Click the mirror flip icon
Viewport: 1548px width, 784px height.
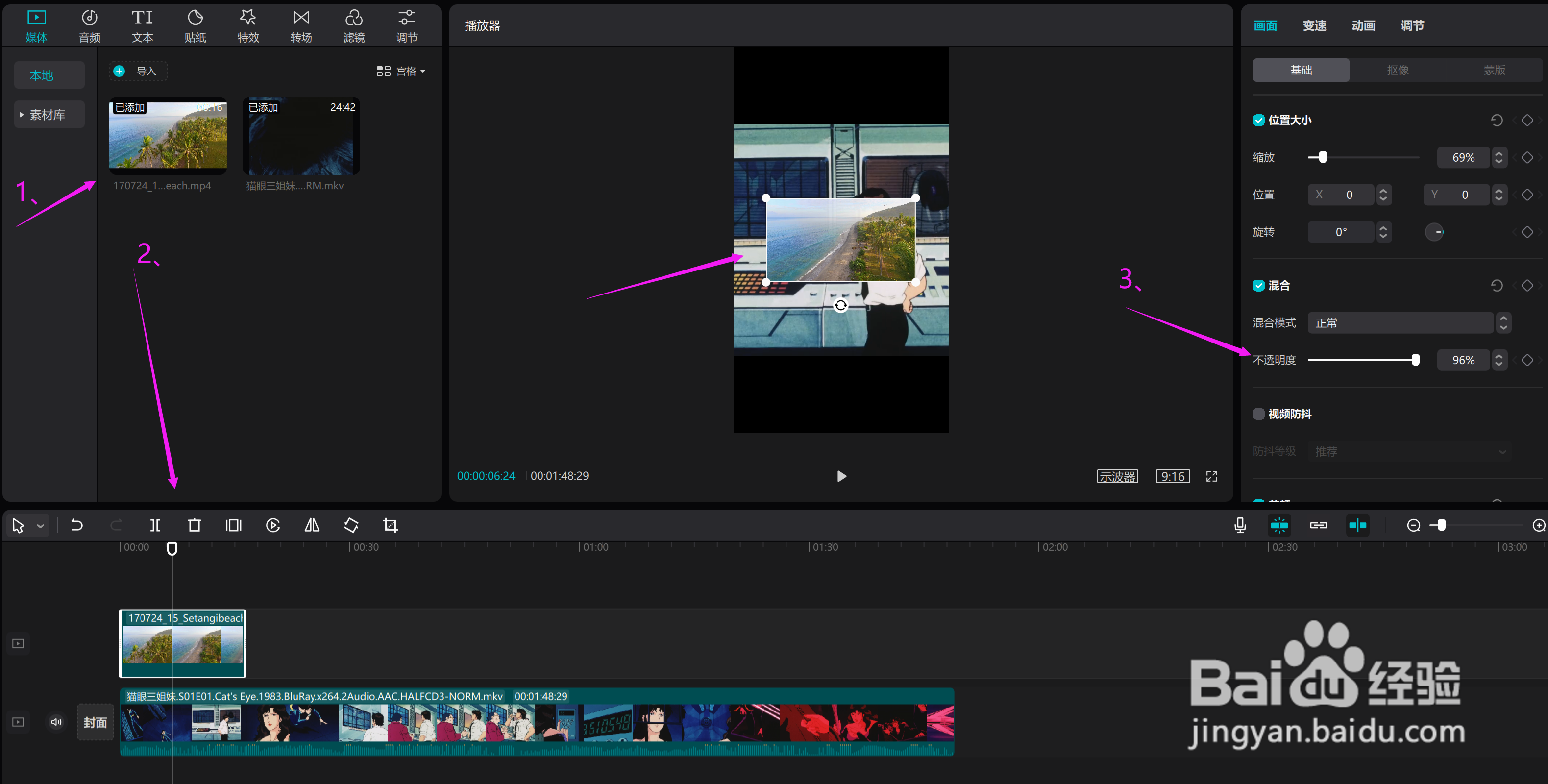[312, 525]
